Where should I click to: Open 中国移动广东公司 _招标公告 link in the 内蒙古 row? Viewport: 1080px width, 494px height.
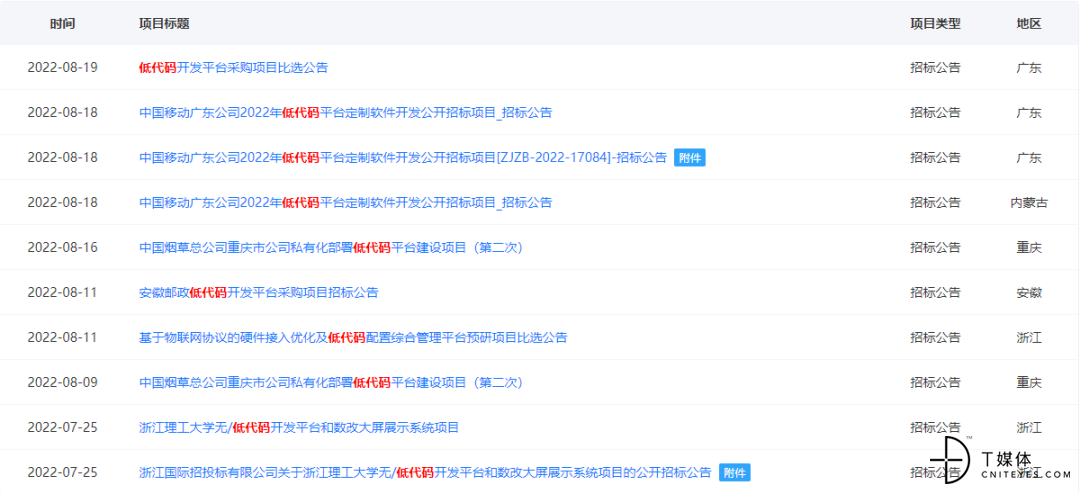pyautogui.click(x=346, y=203)
